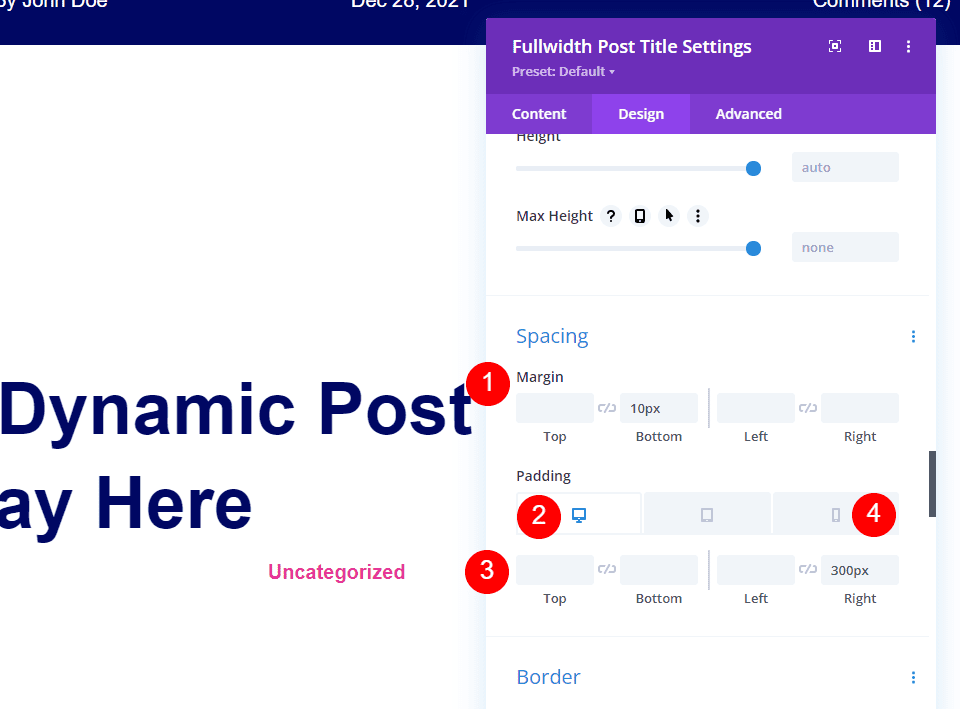Unlink the padding sync toggle
Viewport: 960px width, 709px height.
[x=607, y=569]
